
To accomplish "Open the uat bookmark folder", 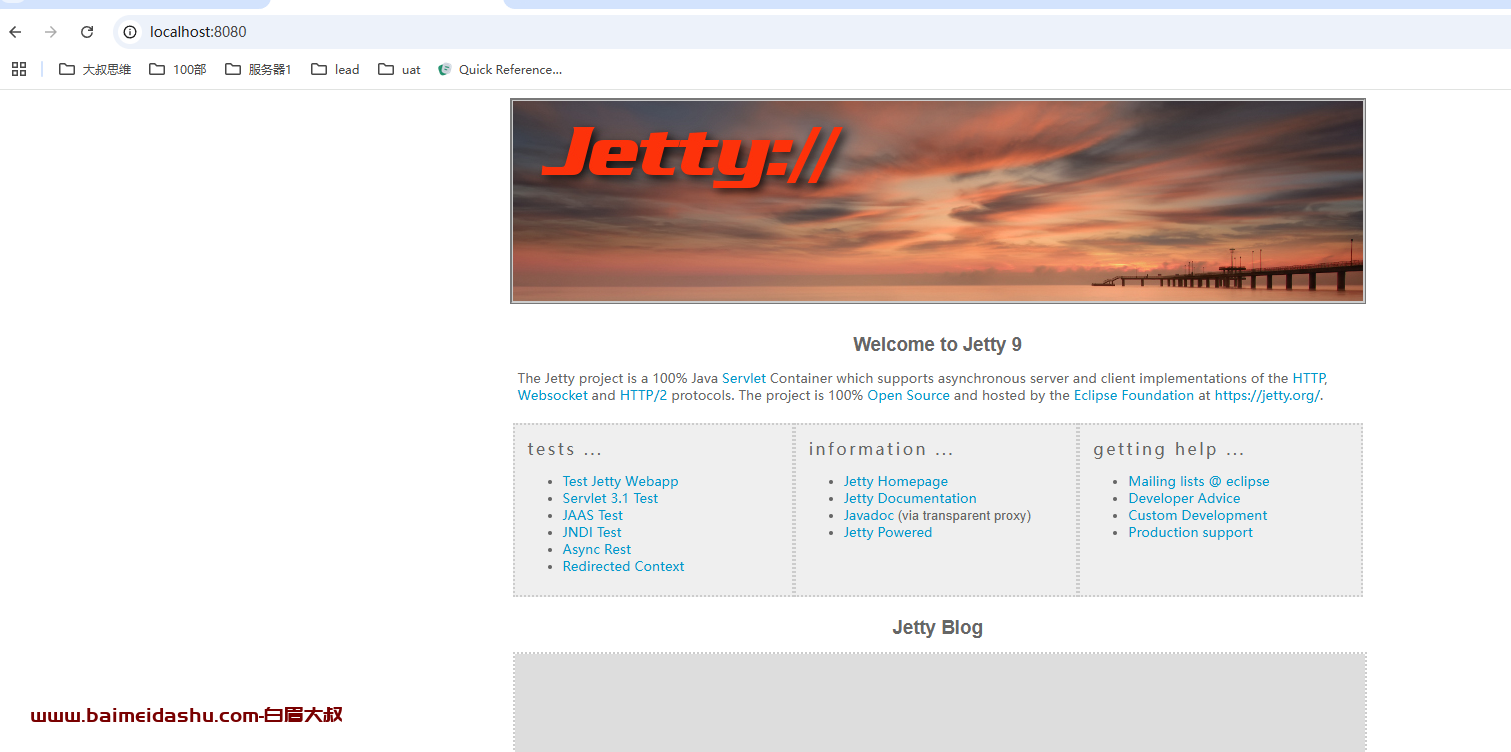I will coord(400,69).
